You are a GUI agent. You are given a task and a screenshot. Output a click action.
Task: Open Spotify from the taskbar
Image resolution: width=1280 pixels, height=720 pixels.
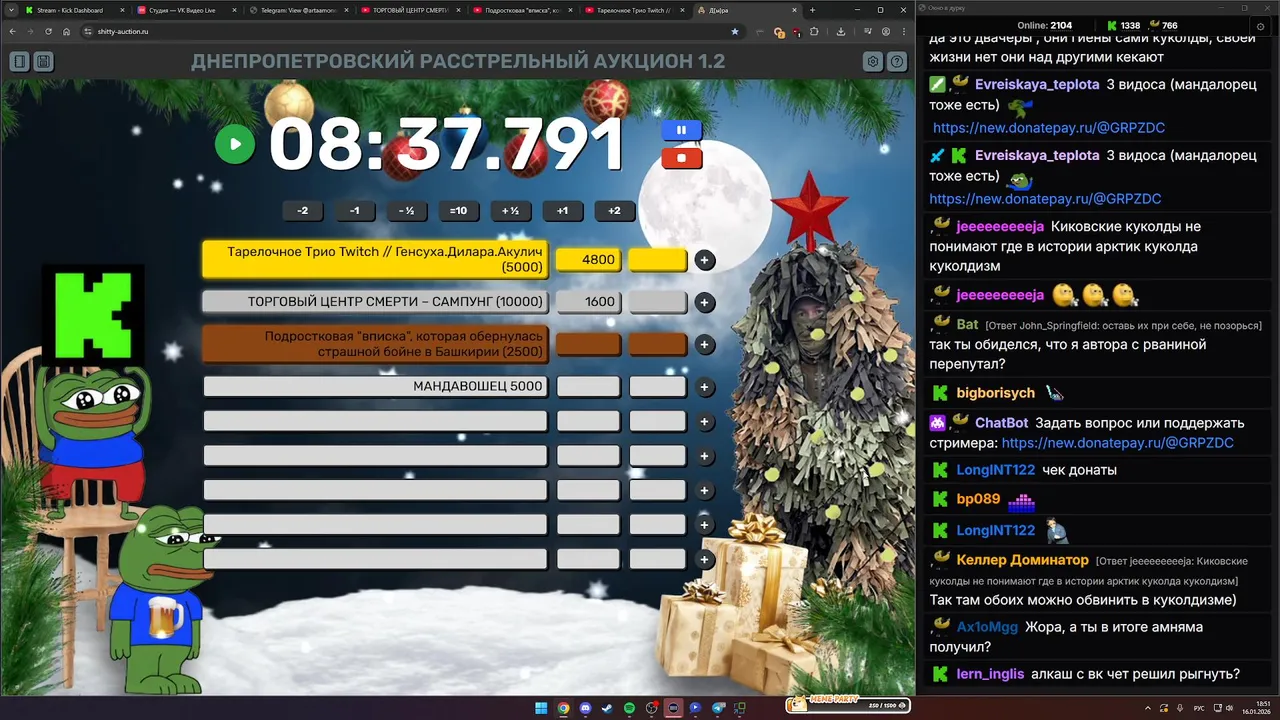629,708
